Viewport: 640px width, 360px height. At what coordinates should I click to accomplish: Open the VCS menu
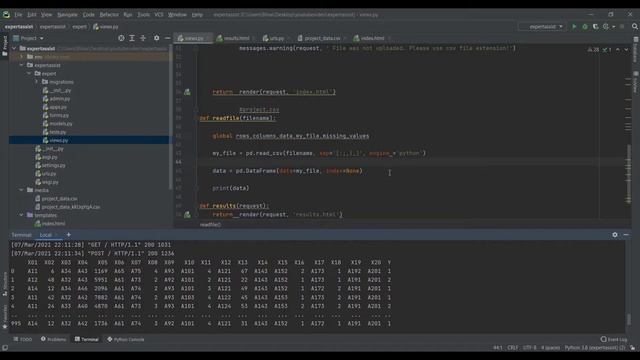point(159,15)
